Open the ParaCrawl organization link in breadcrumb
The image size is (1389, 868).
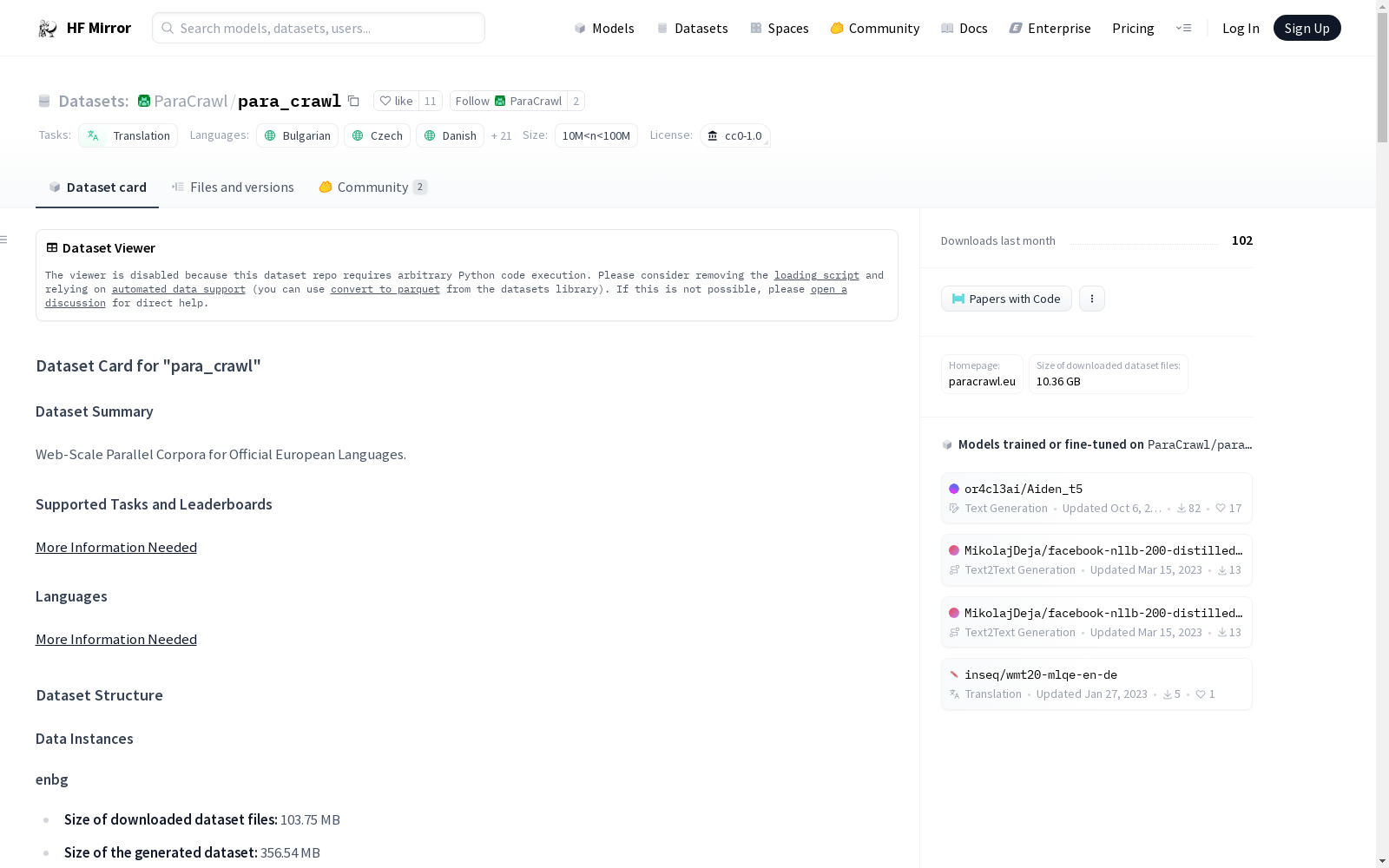click(x=190, y=101)
